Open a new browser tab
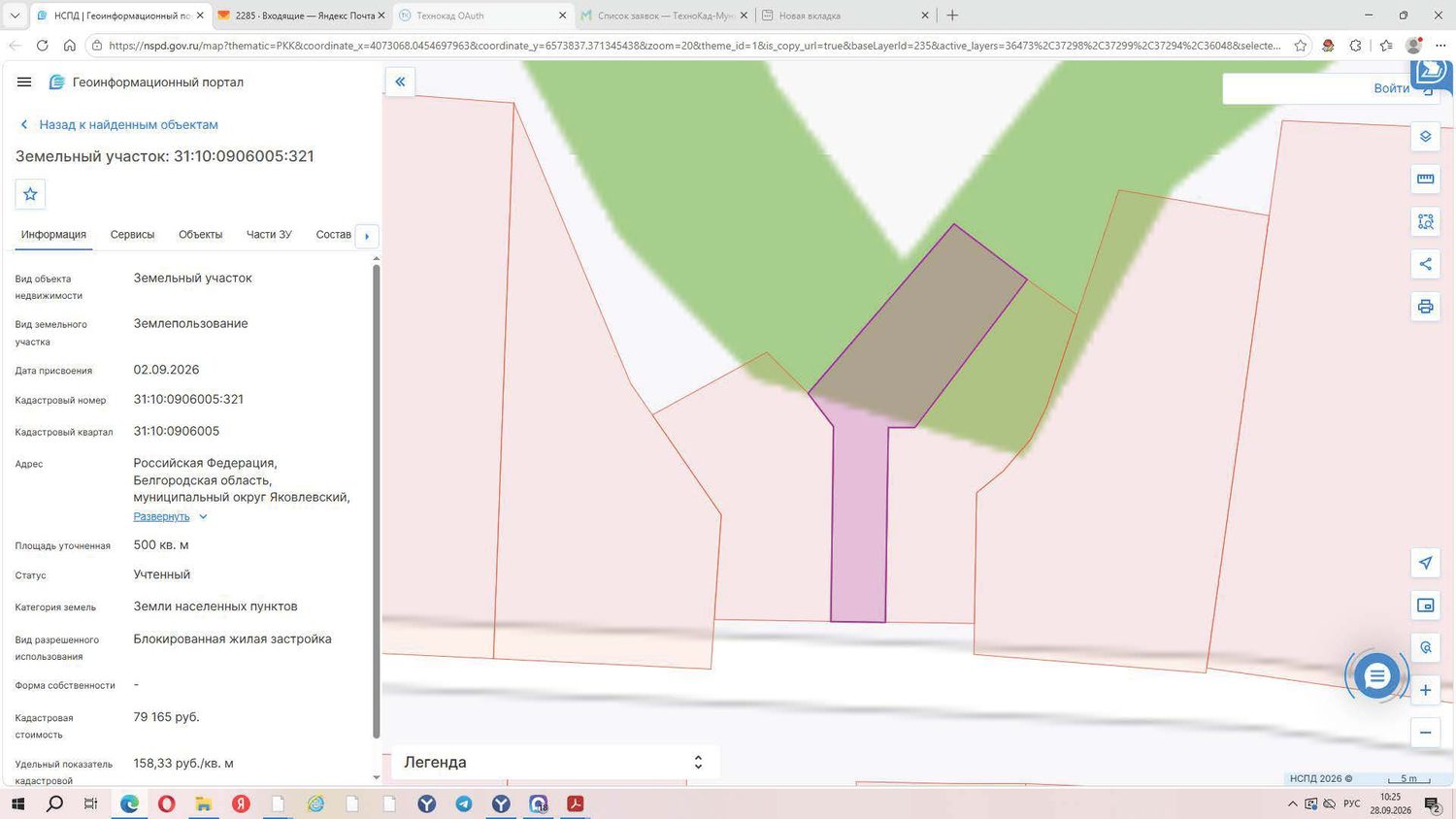 tap(952, 16)
